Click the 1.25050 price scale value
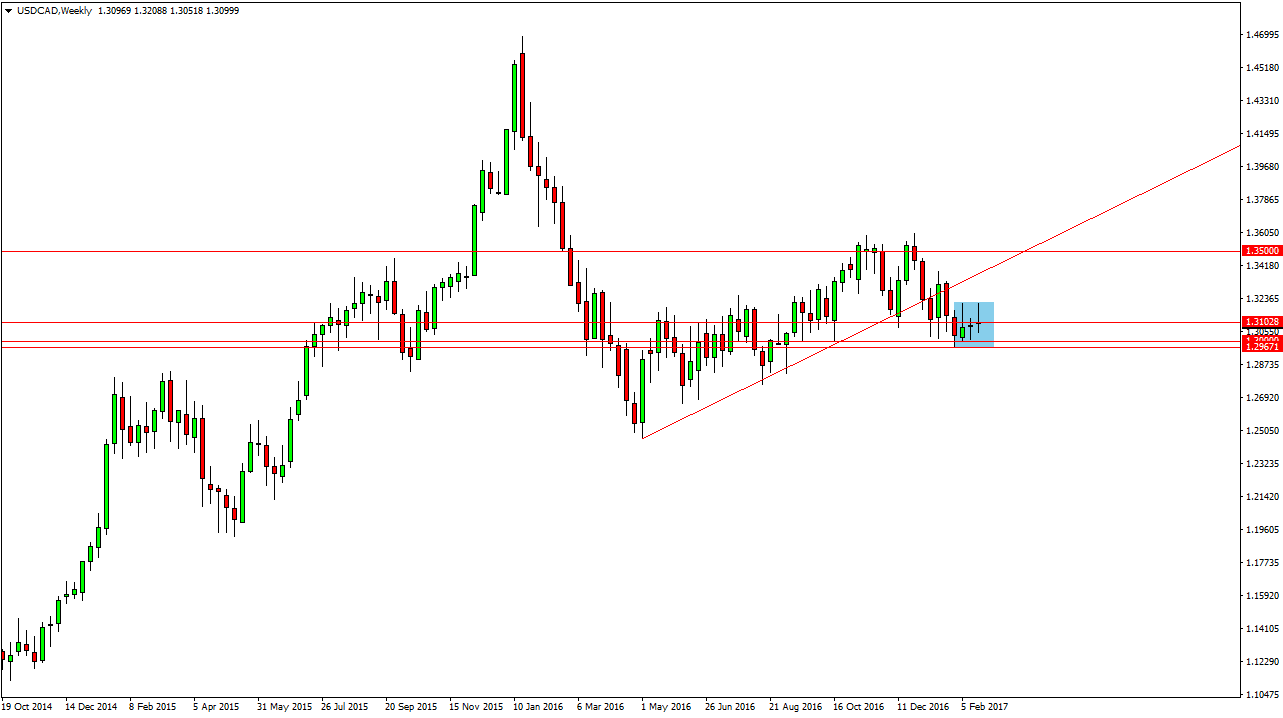The image size is (1283, 718). click(x=1260, y=431)
